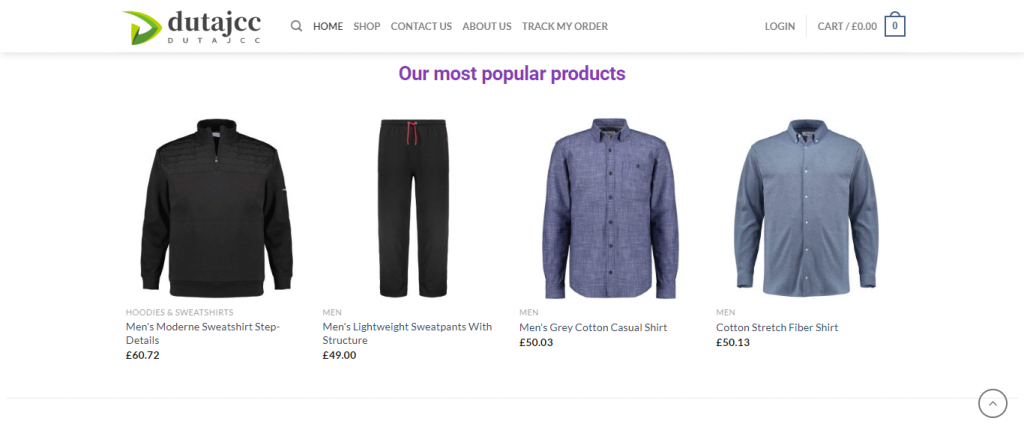Image resolution: width=1024 pixels, height=433 pixels.
Task: View the Cotton Stretch Fiber Shirt image
Action: (807, 207)
